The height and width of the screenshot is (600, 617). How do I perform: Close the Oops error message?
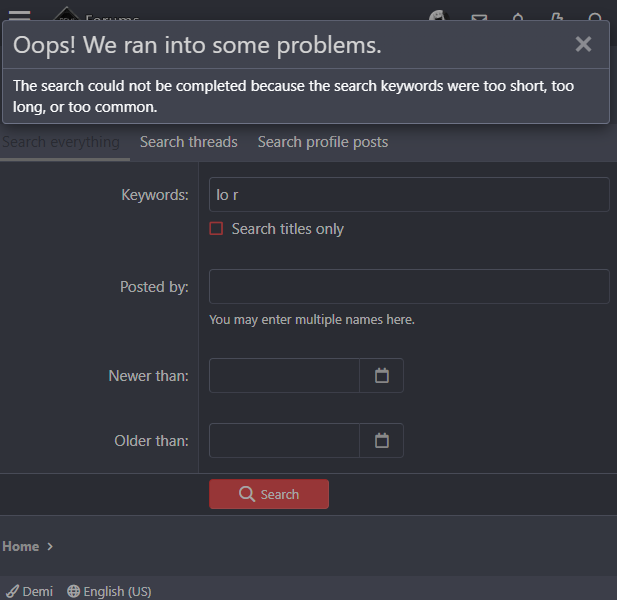point(583,44)
